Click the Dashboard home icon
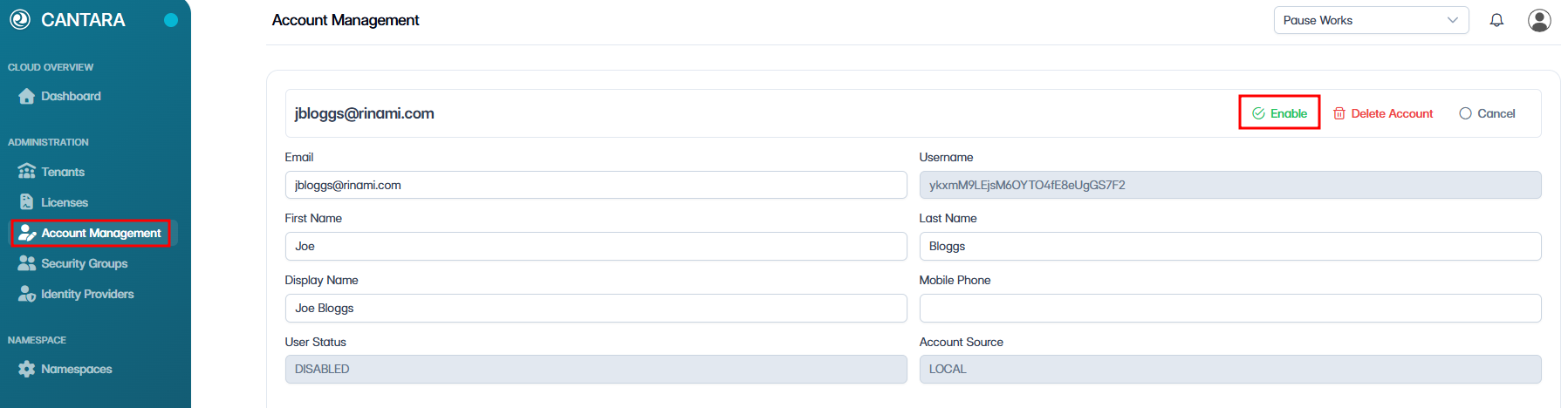 click(x=27, y=96)
